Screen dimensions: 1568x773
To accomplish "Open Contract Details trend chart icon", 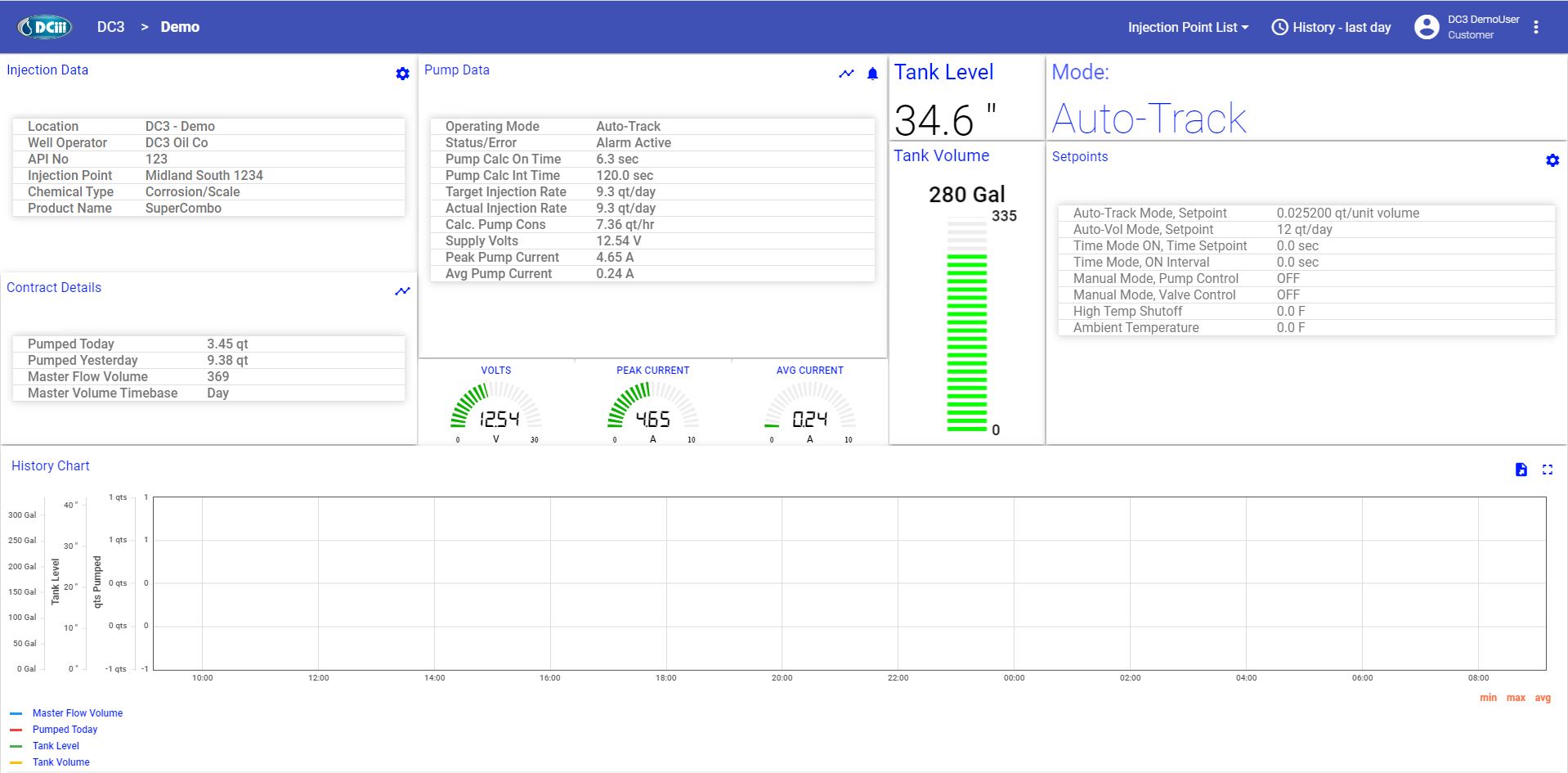I will 402,291.
